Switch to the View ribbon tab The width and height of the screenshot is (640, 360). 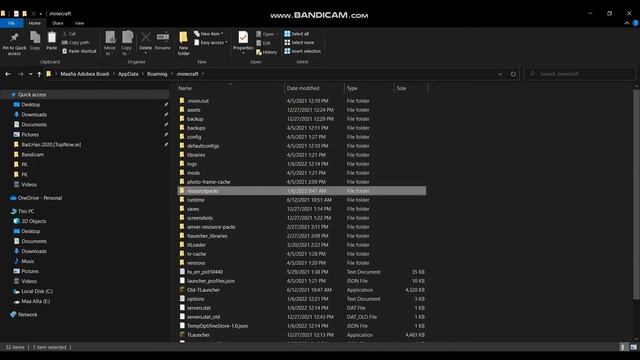[79, 23]
